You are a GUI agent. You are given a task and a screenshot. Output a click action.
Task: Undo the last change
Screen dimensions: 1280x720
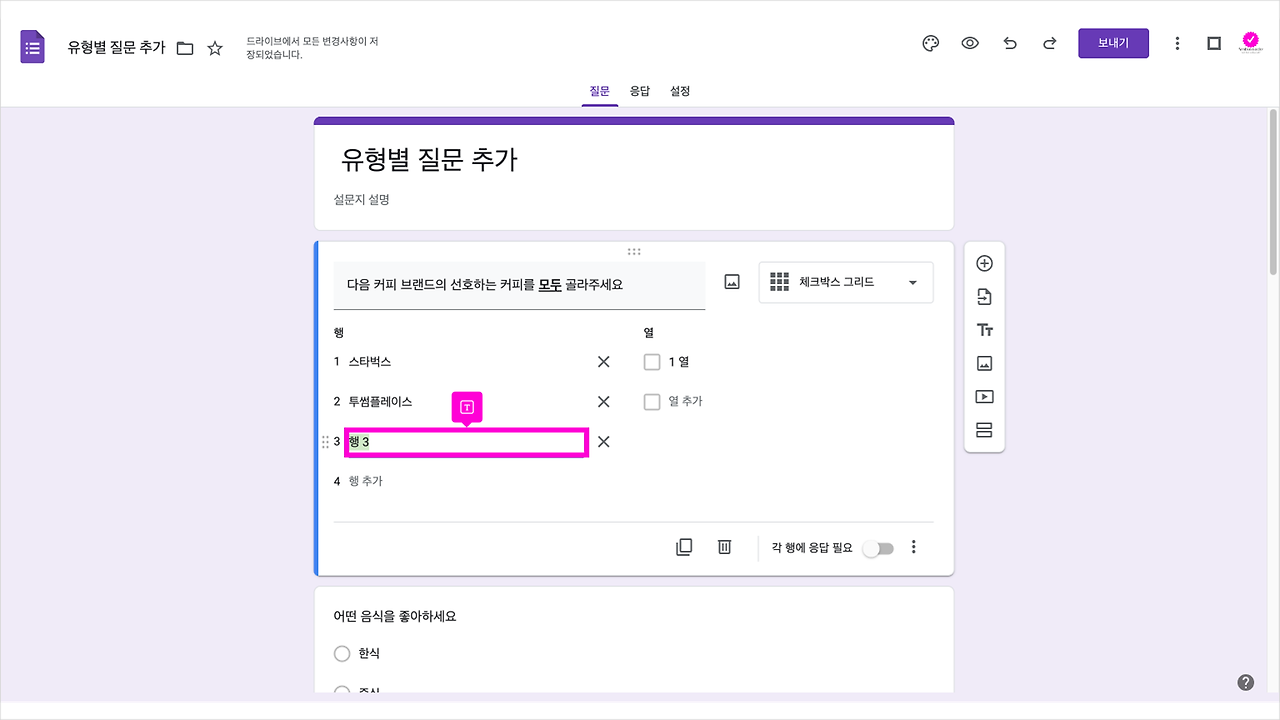click(1010, 43)
